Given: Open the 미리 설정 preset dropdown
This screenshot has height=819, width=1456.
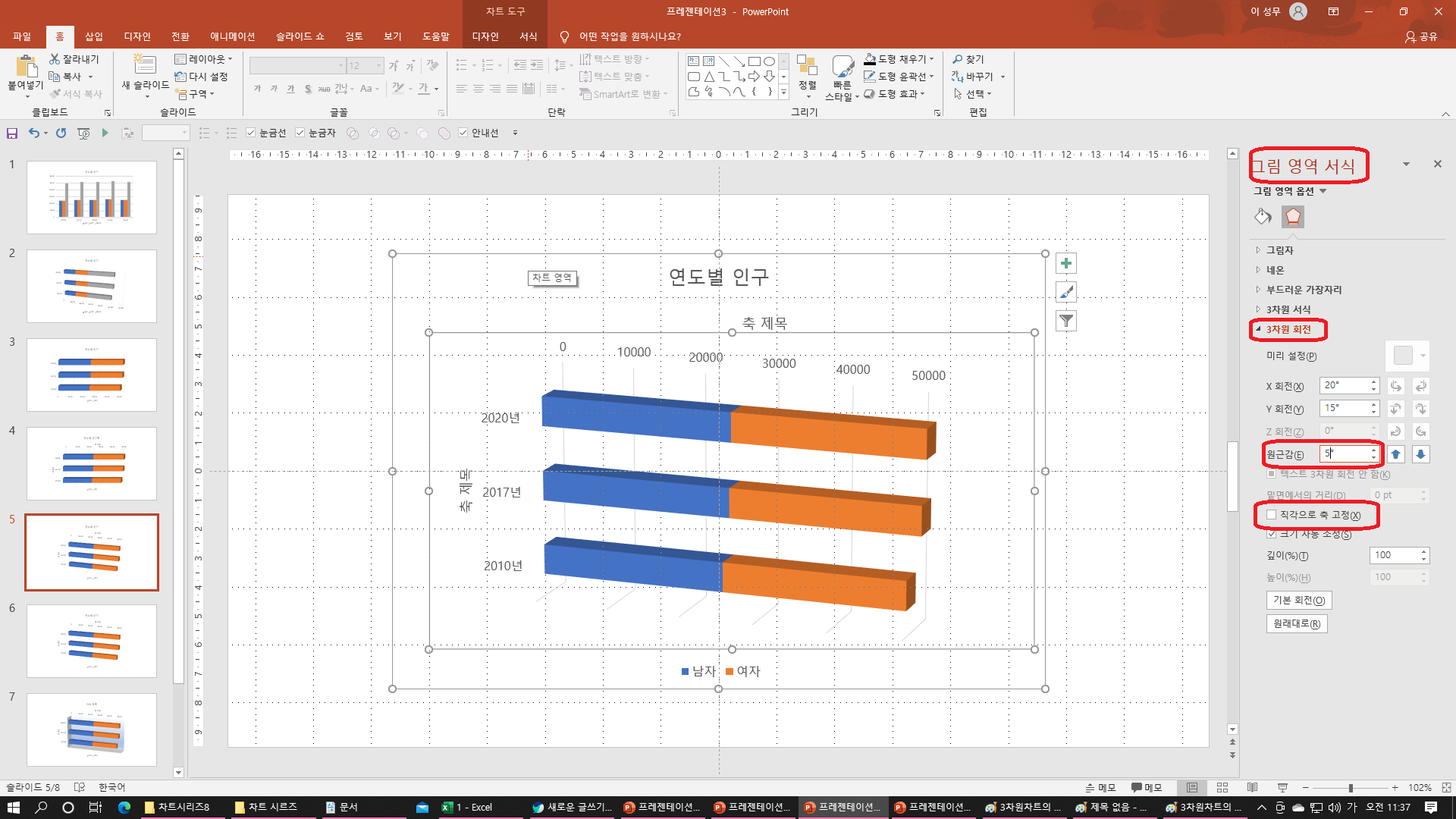Looking at the screenshot, I should pyautogui.click(x=1407, y=356).
